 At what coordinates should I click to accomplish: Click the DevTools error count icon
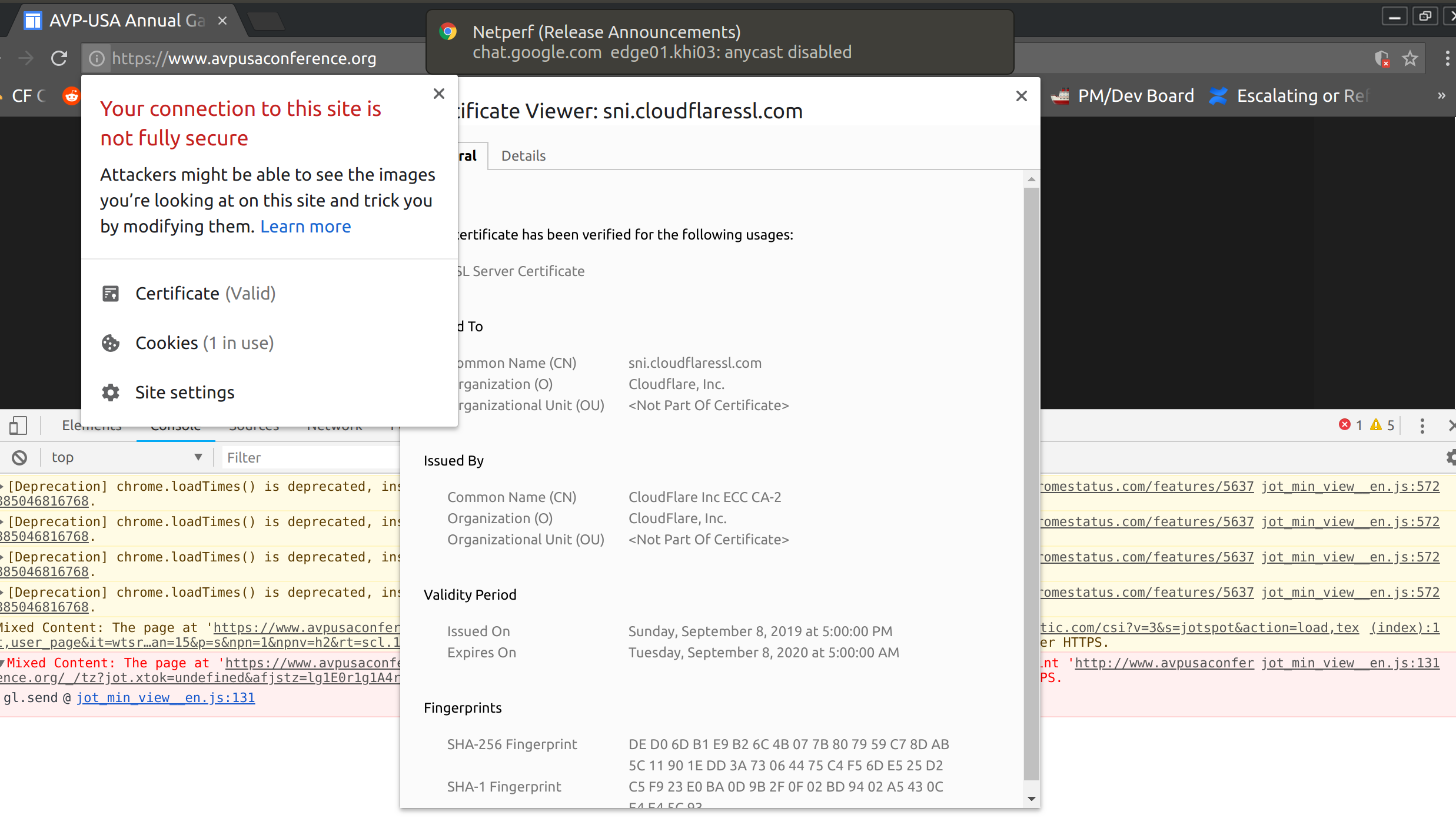[1344, 424]
